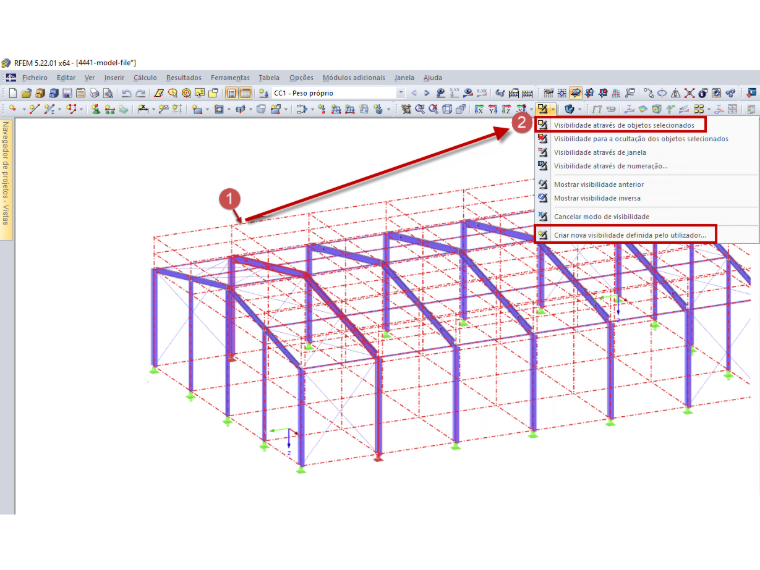The height and width of the screenshot is (570, 760).
Task: Click the isometric wireframe box icon
Action: (446, 109)
